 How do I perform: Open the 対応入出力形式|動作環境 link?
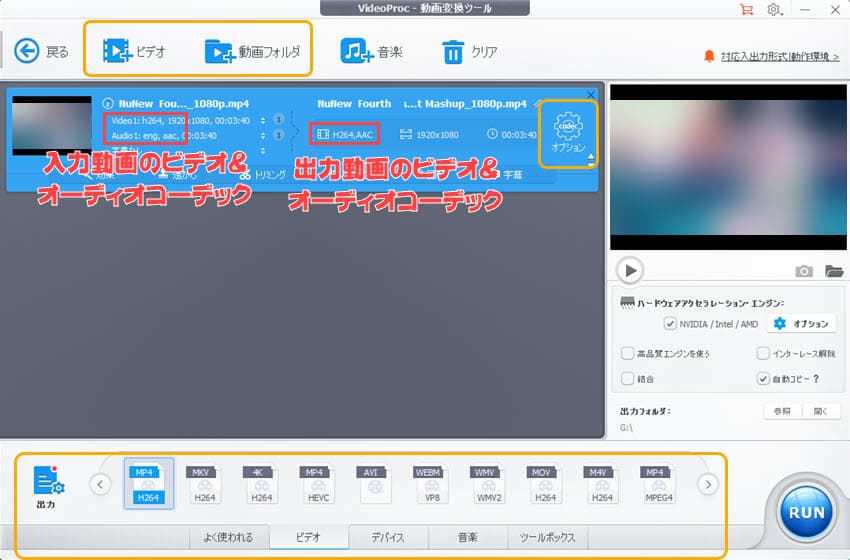point(780,56)
